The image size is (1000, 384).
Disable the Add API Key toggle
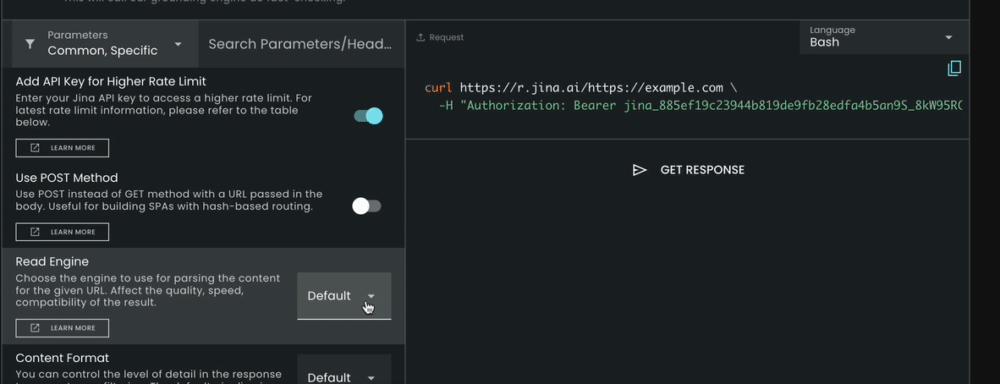coord(368,116)
